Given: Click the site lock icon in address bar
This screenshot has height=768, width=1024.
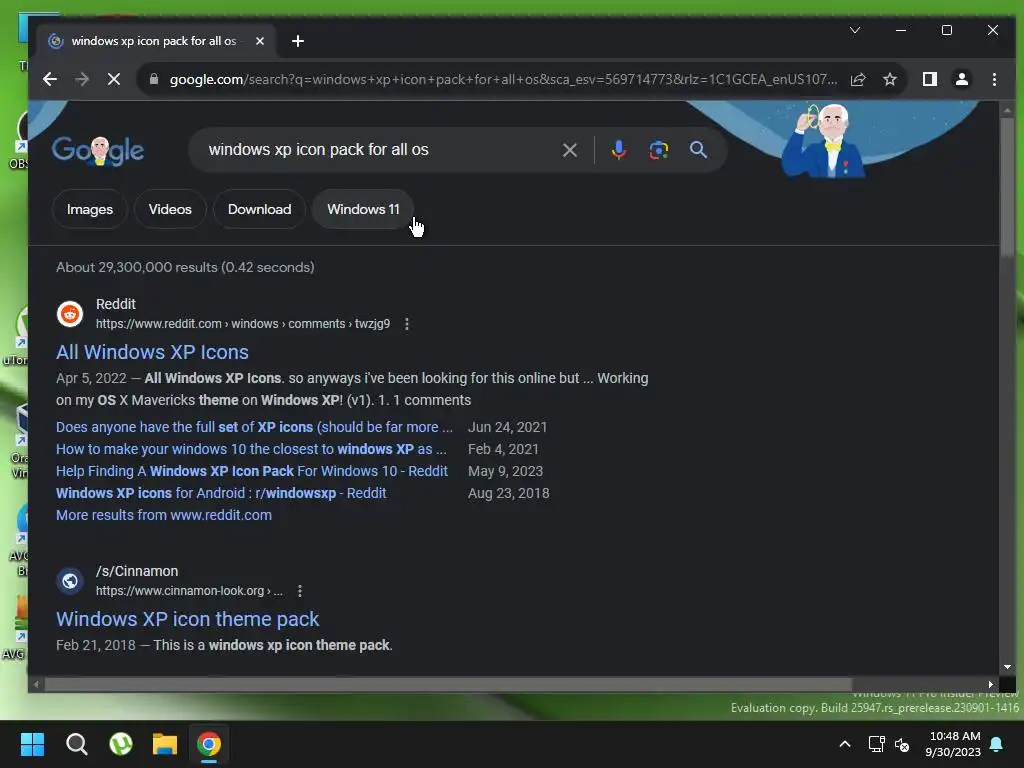Looking at the screenshot, I should click(153, 79).
